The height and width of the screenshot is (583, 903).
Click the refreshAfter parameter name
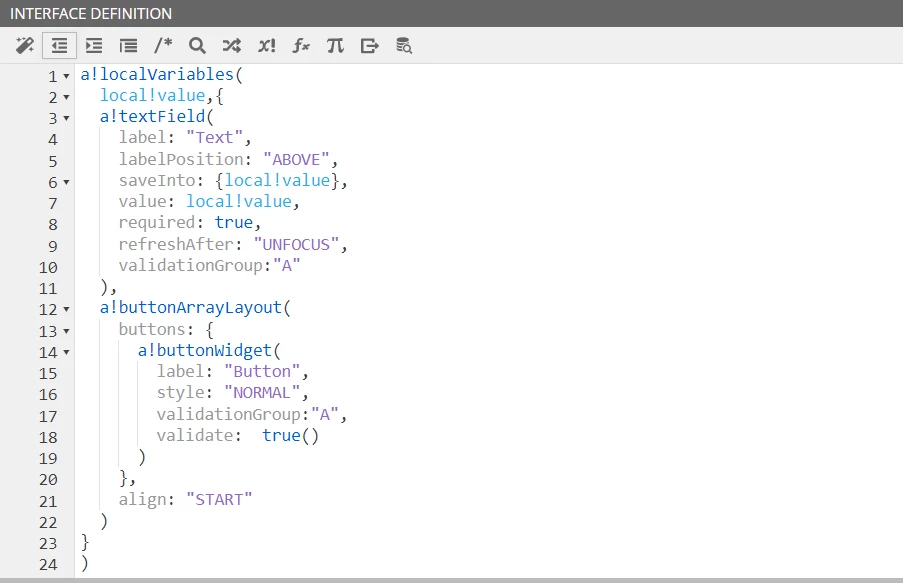point(176,244)
